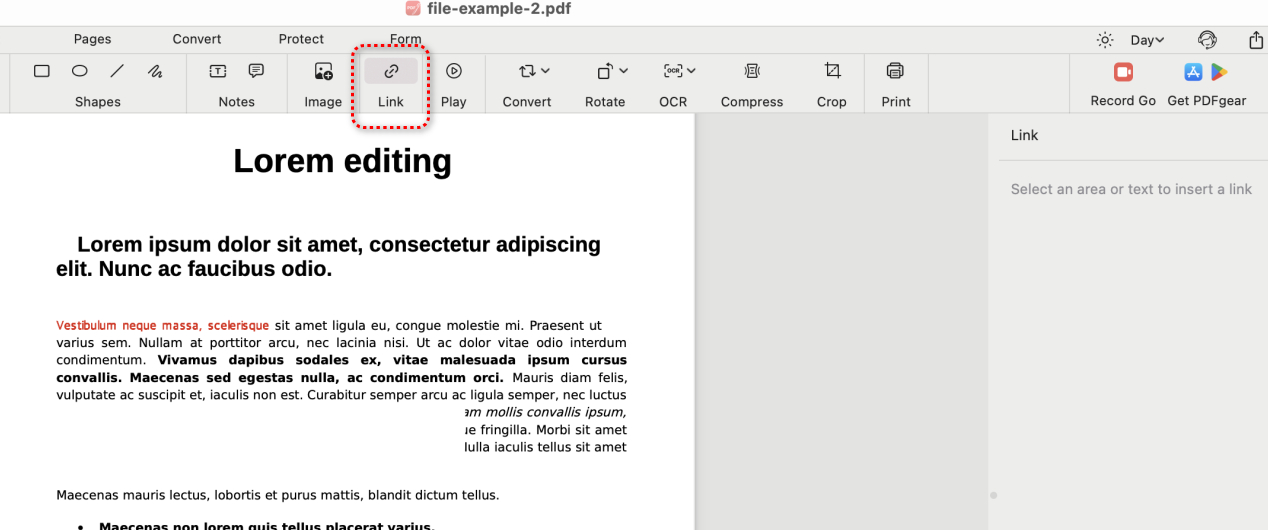Select the rectangle shape tool
Image resolution: width=1268 pixels, height=530 pixels.
tap(42, 71)
